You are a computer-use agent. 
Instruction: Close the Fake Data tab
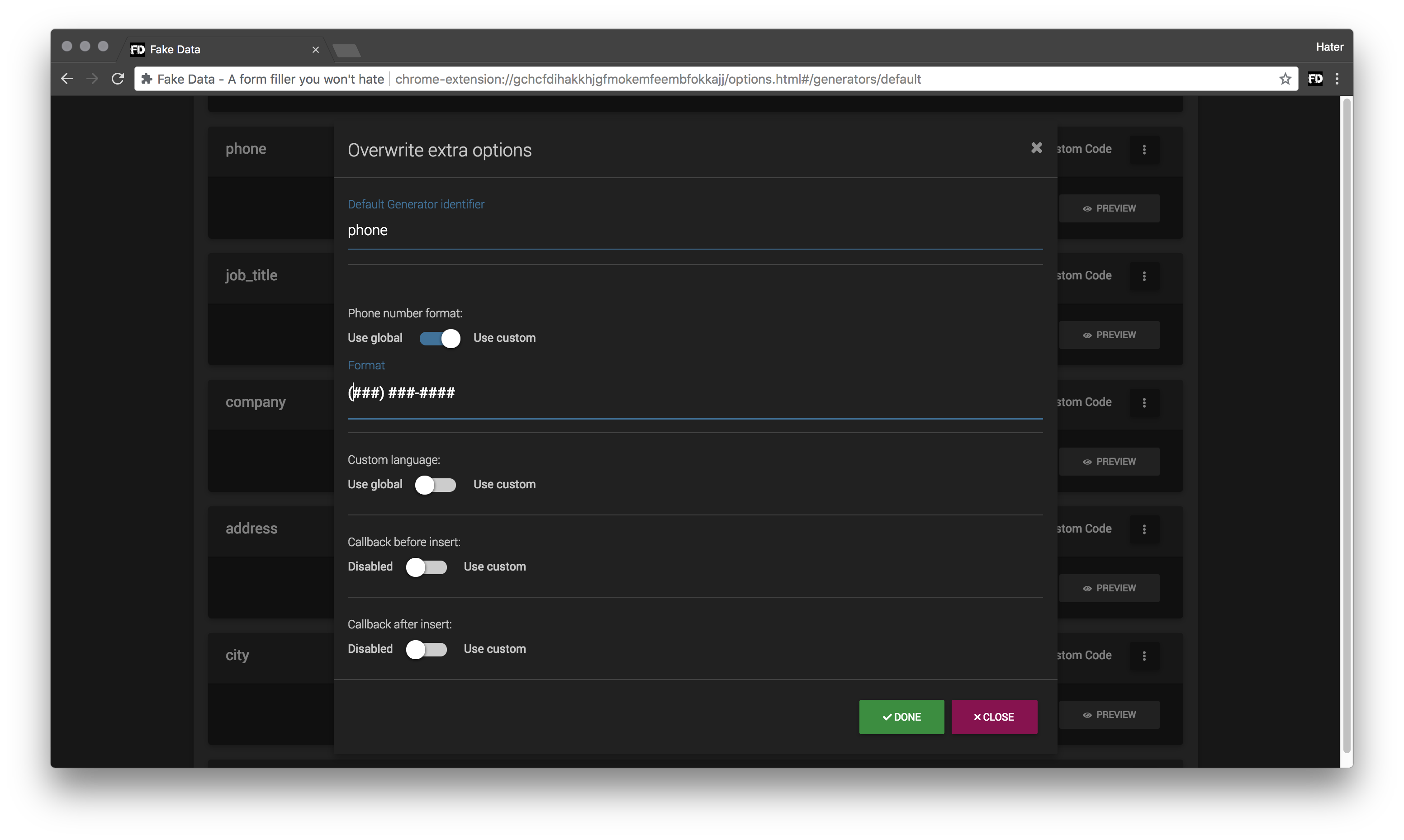tap(315, 50)
